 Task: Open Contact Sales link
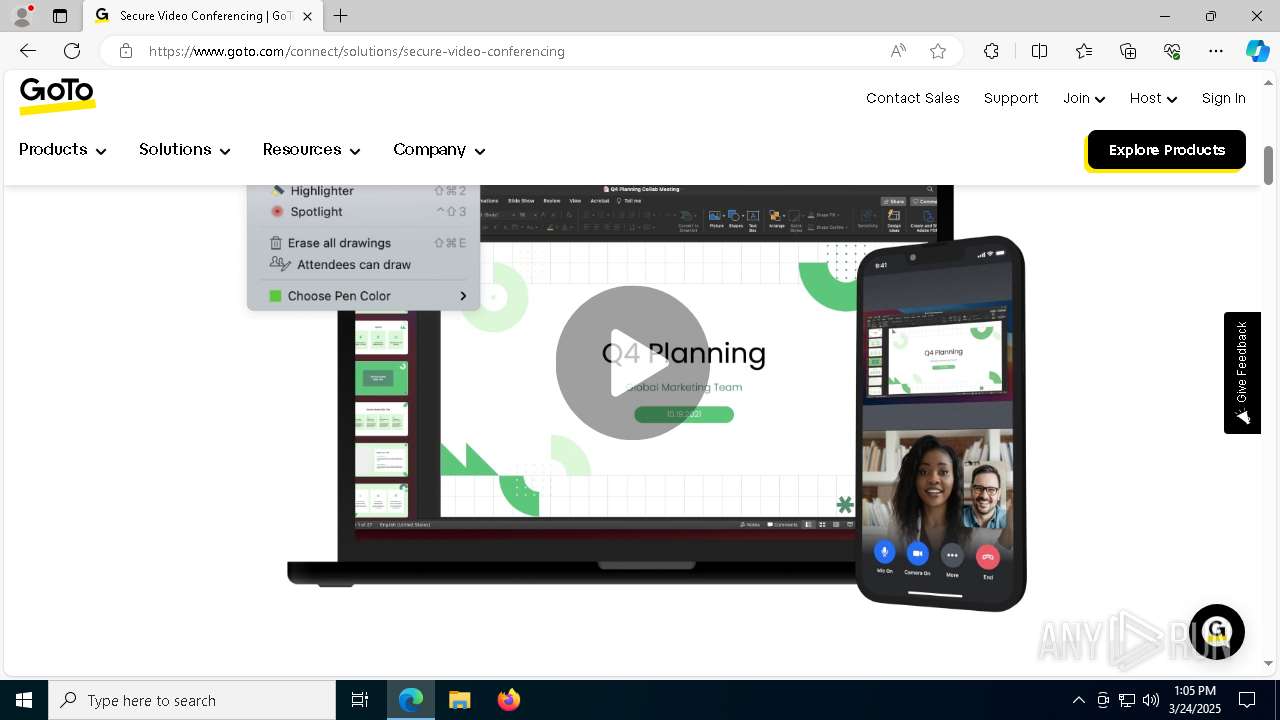tap(913, 98)
